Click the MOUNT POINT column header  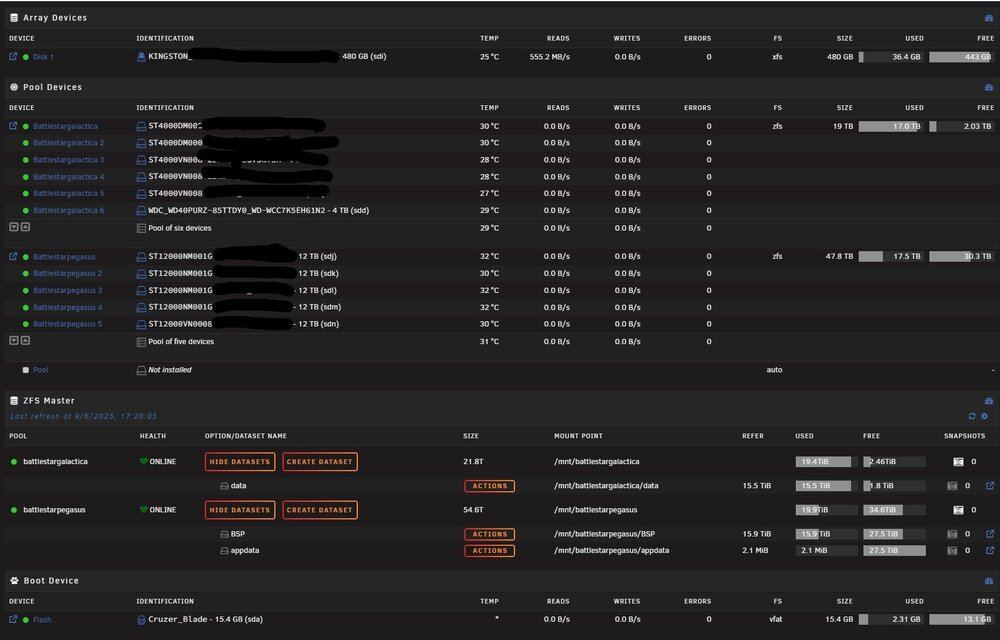click(578, 436)
